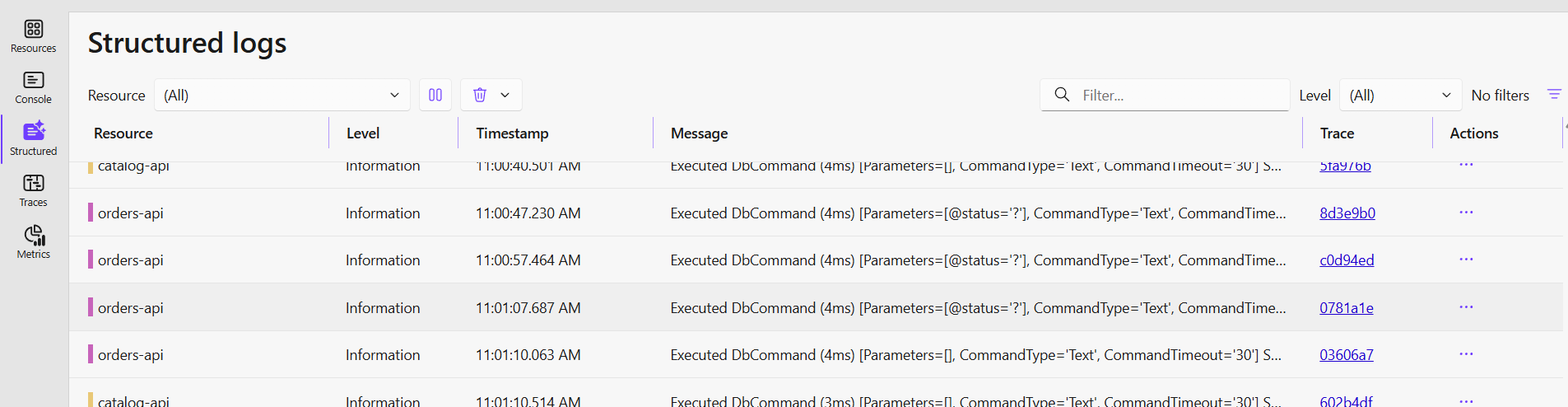Click the magnifier search icon

click(x=1063, y=95)
